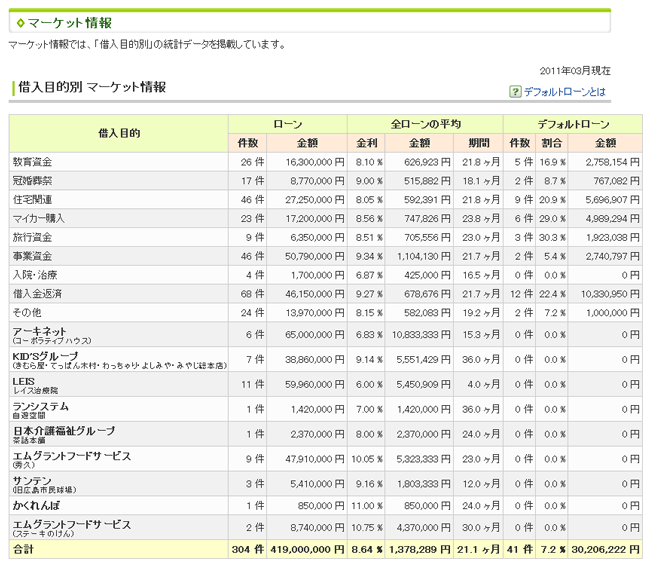Click the 全ローンの平均 group header
Viewport: 650px width, 563px height.
tap(425, 124)
